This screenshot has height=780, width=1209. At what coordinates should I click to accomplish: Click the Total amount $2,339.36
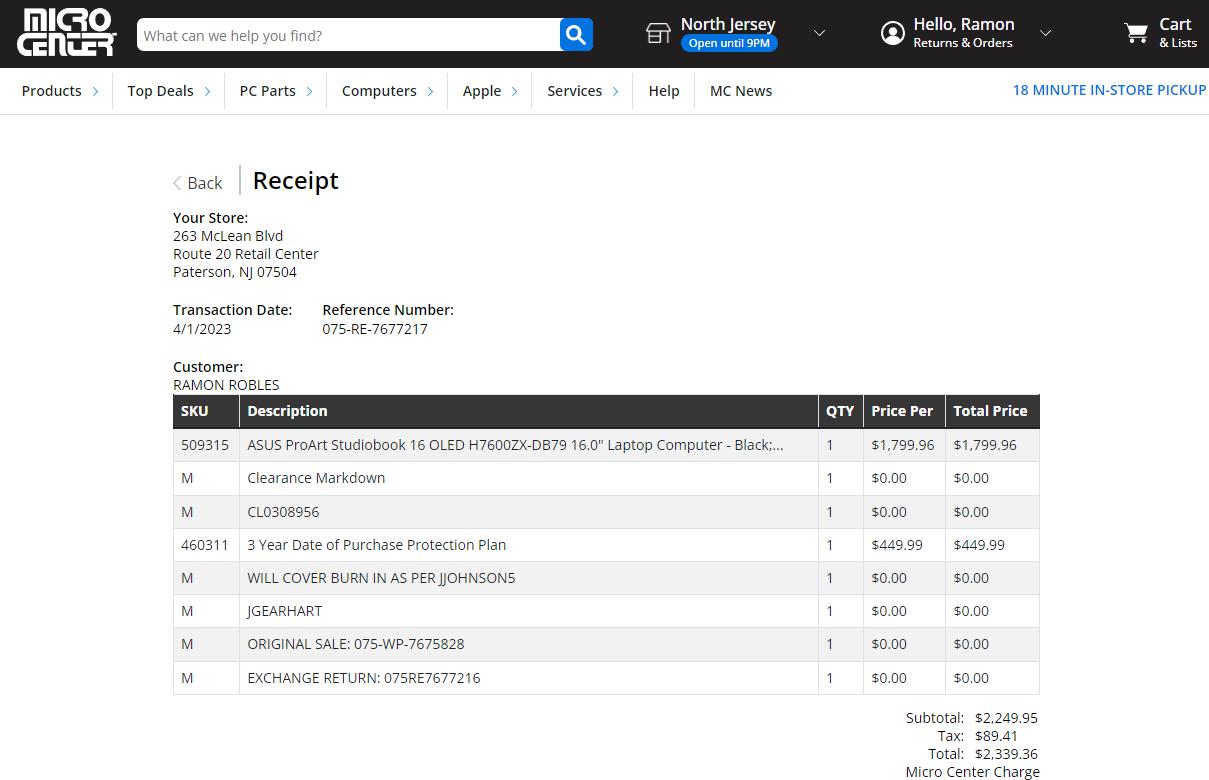(x=1006, y=754)
